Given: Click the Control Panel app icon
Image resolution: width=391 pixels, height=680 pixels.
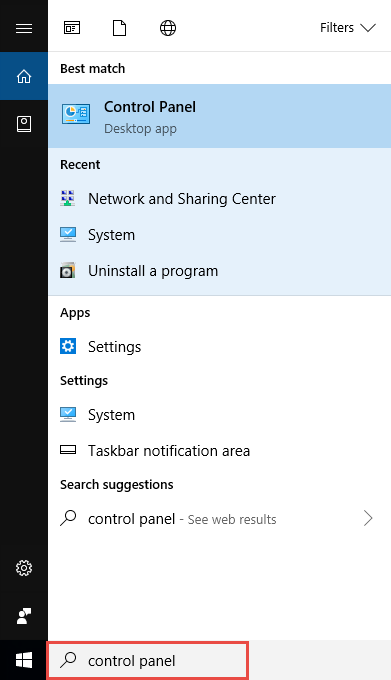Looking at the screenshot, I should pyautogui.click(x=76, y=114).
